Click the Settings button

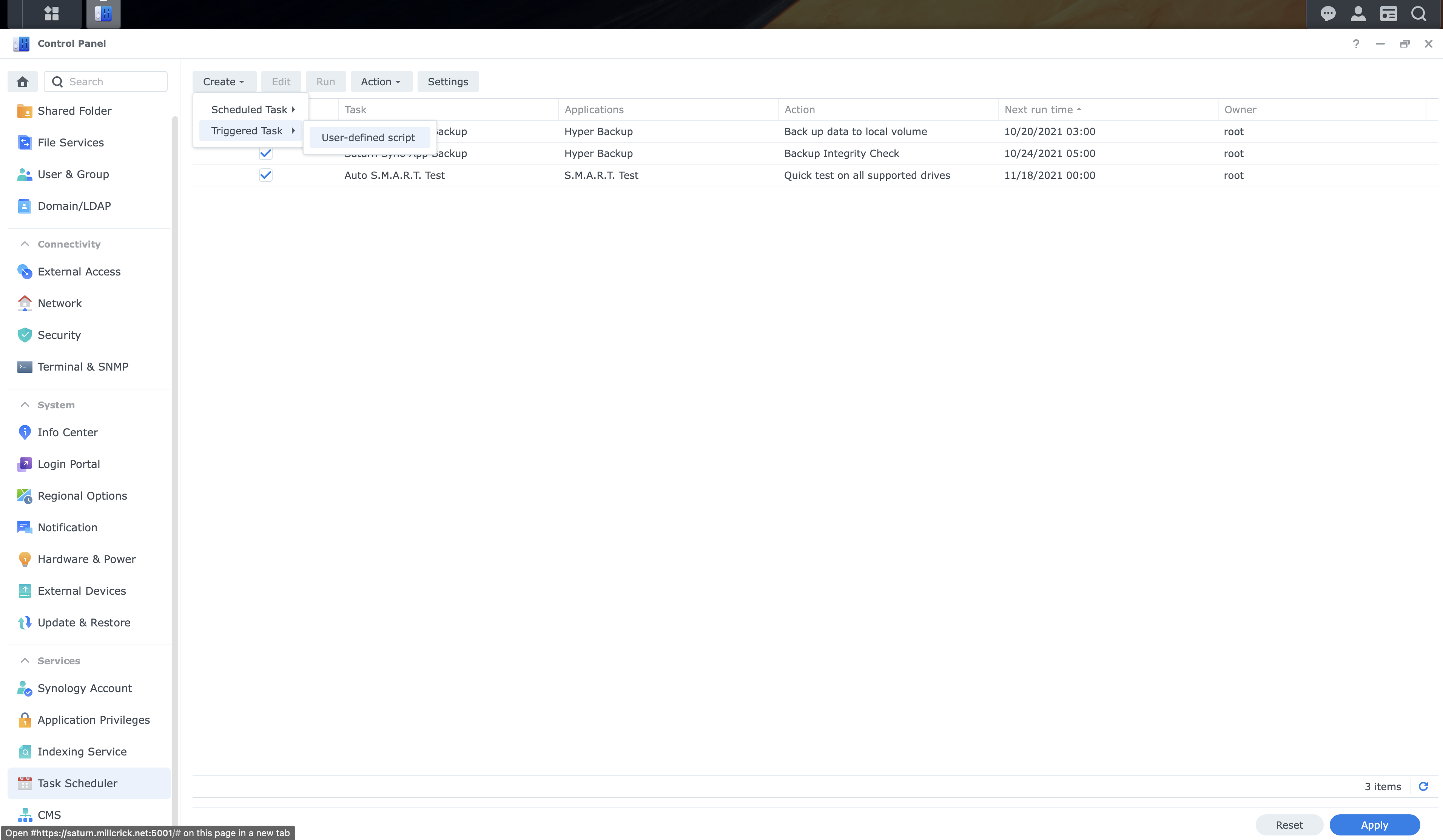pyautogui.click(x=448, y=81)
